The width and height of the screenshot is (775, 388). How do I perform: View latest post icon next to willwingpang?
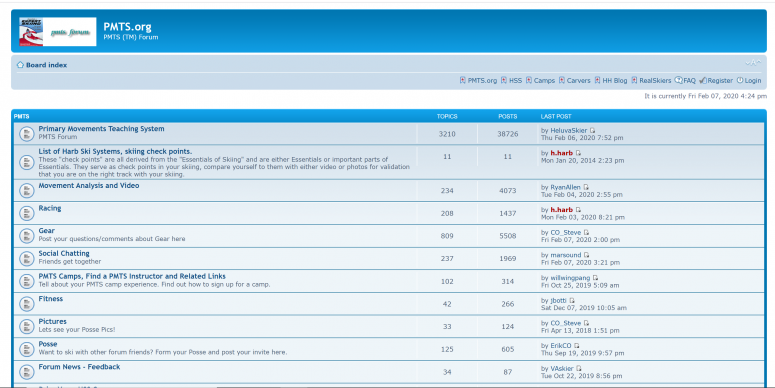596,278
